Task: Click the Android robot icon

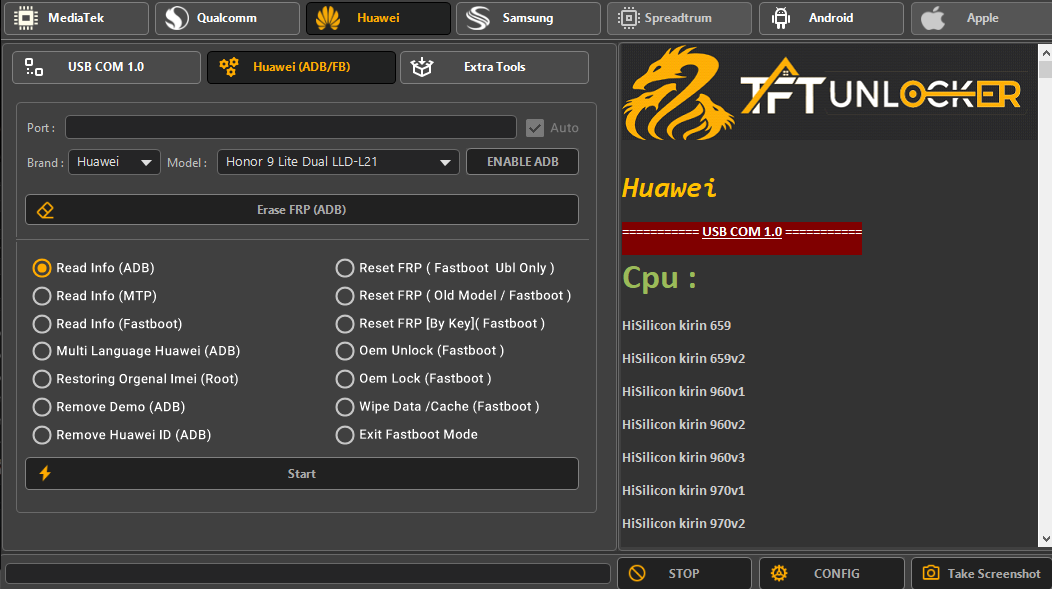Action: pos(781,18)
